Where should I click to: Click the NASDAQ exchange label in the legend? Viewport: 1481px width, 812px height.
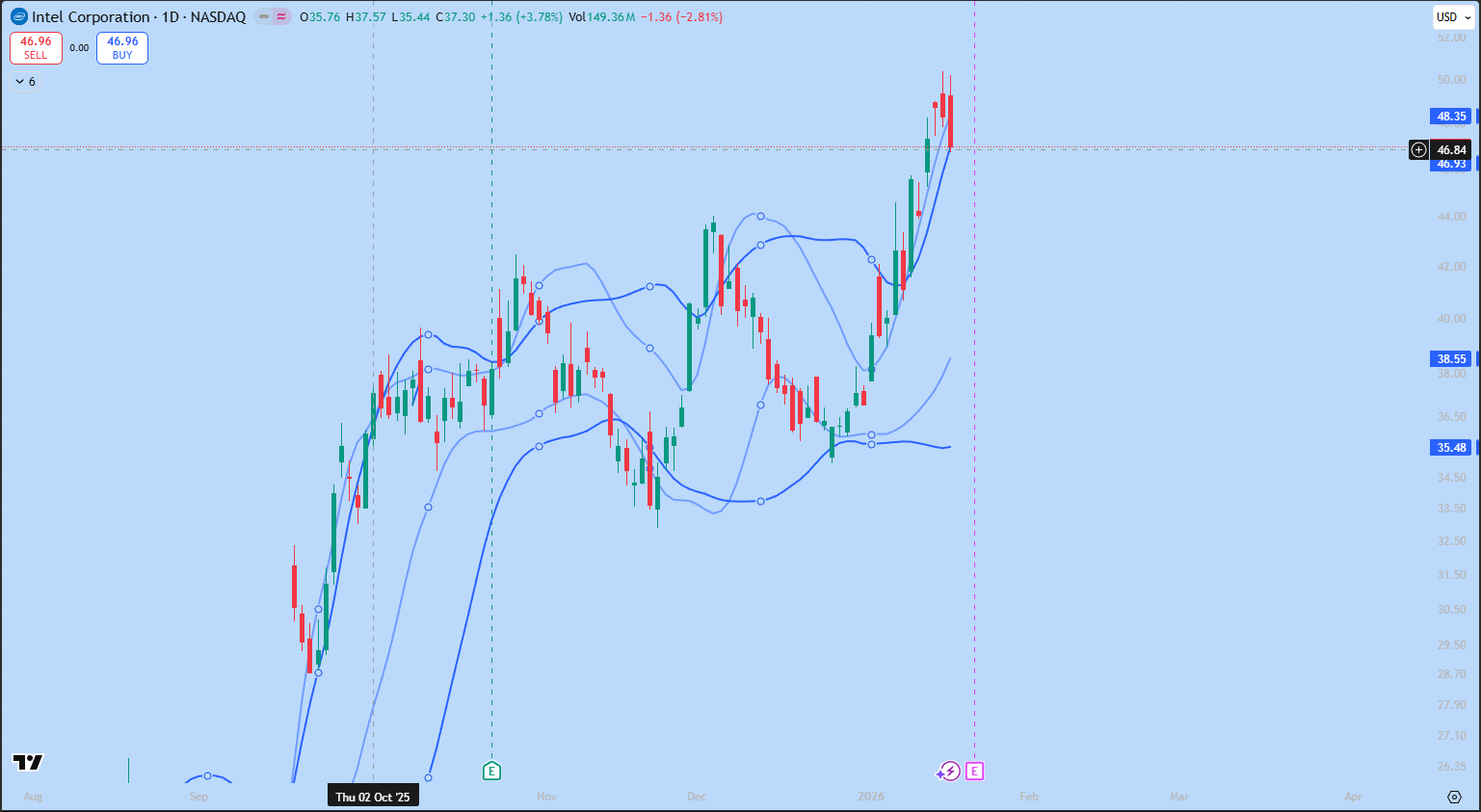(217, 16)
